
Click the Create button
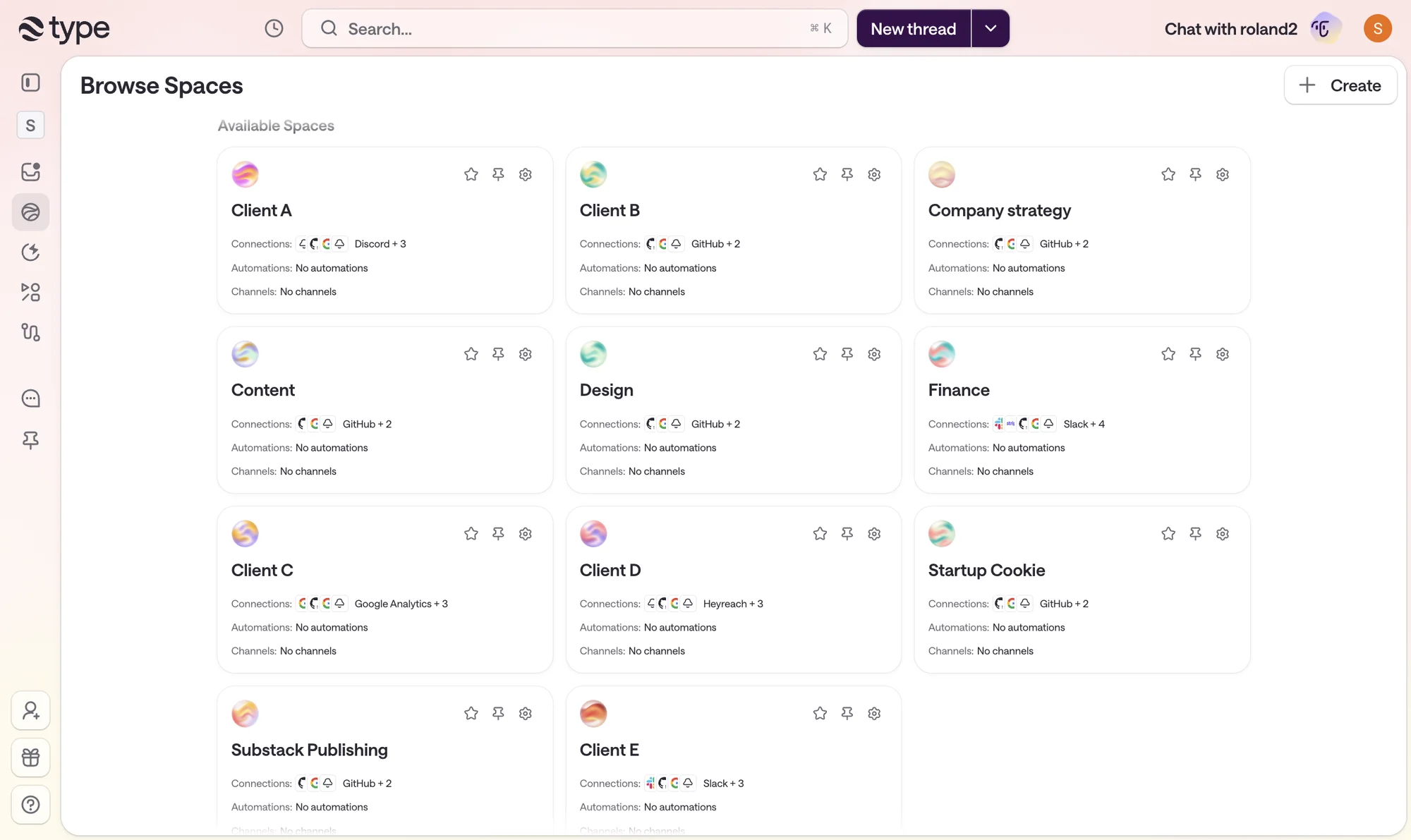tap(1340, 85)
